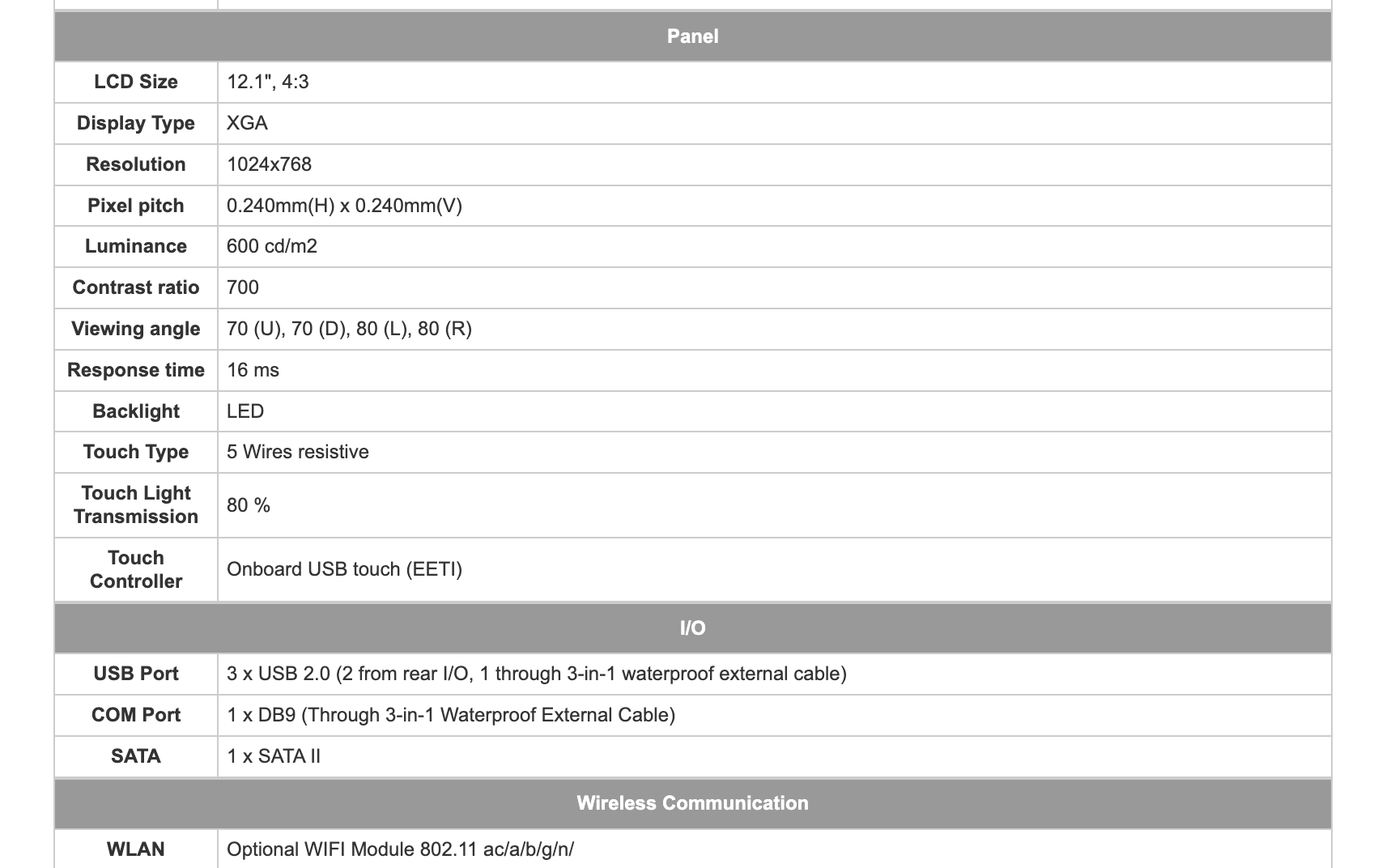The image size is (1378, 868).
Task: Click the Contrast ratio label
Action: (x=136, y=287)
